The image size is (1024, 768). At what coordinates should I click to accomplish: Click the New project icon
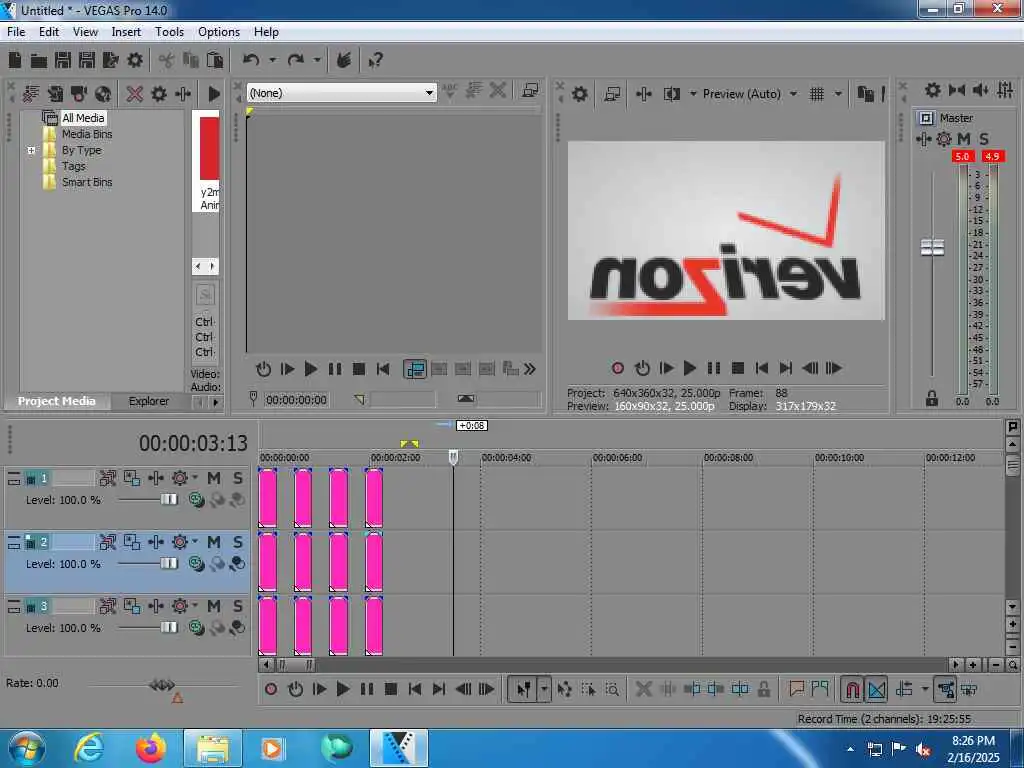click(x=14, y=61)
